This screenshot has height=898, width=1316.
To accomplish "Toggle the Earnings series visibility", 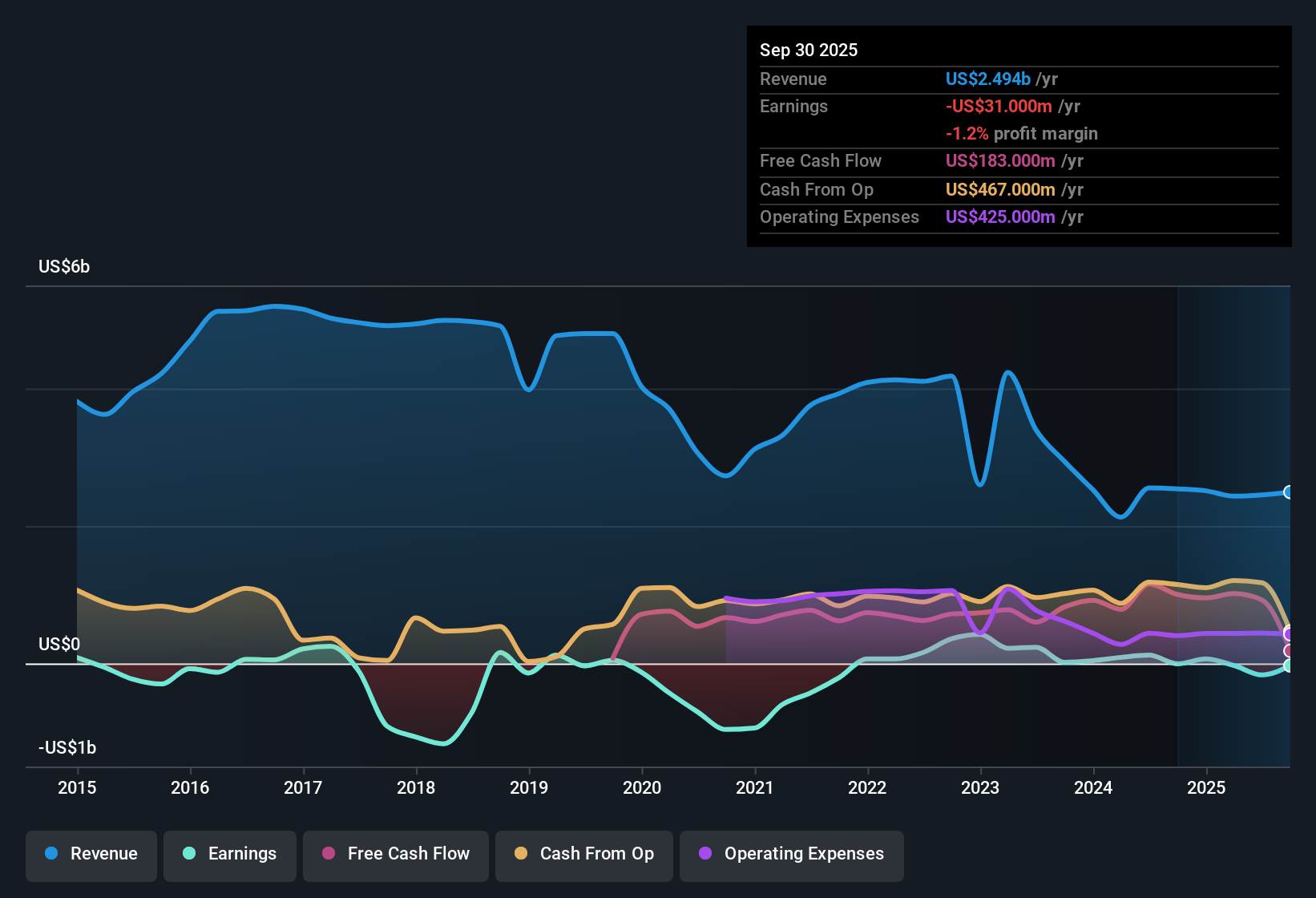I will (230, 854).
